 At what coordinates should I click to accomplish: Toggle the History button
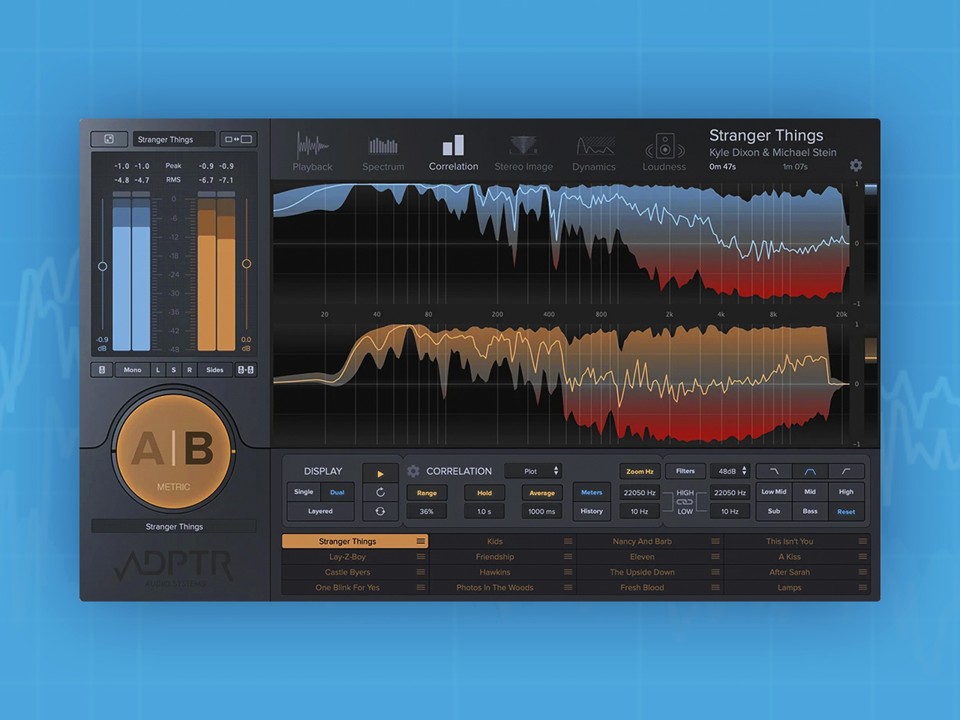tap(591, 511)
